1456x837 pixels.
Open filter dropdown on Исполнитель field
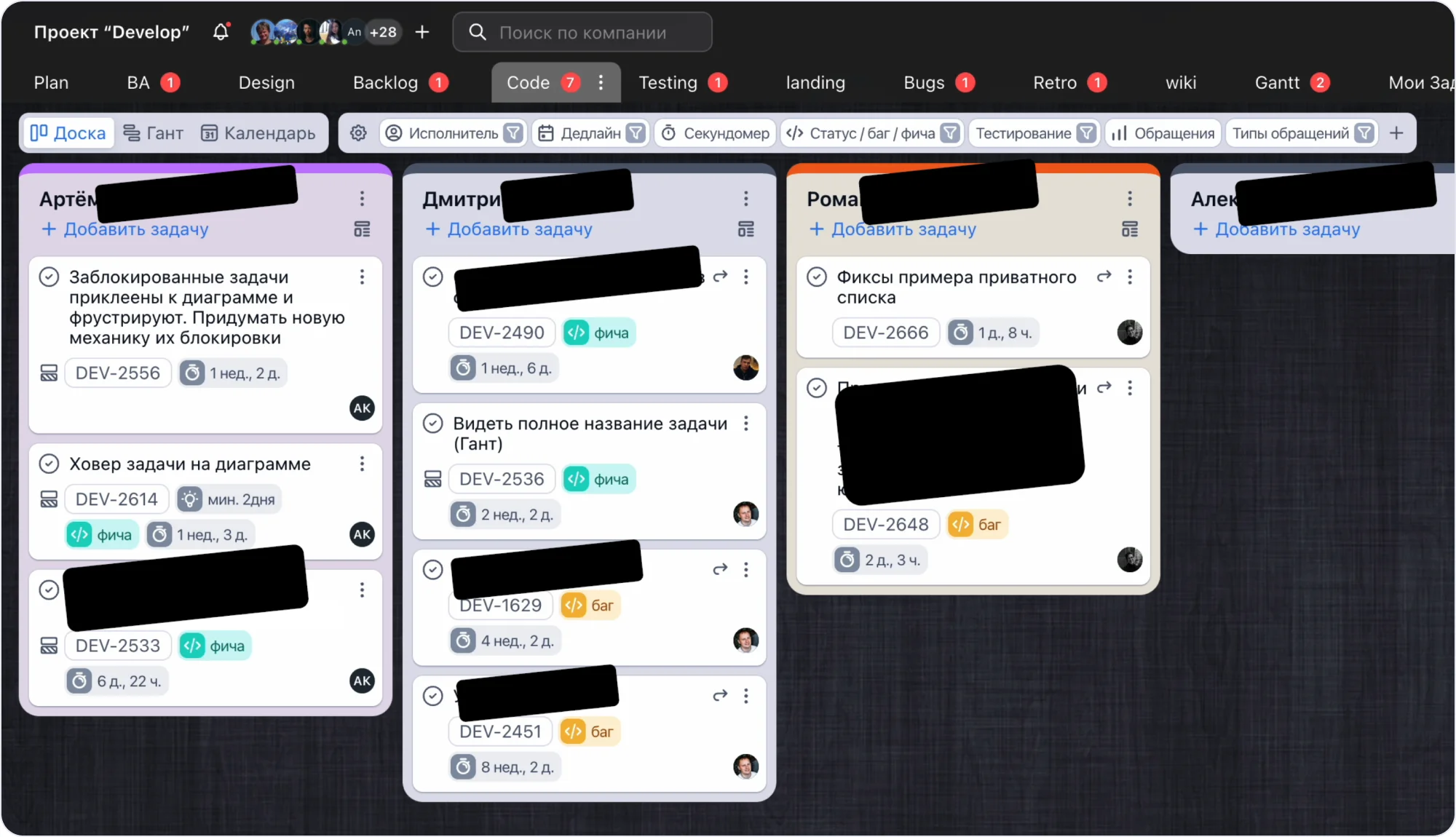pyautogui.click(x=514, y=133)
